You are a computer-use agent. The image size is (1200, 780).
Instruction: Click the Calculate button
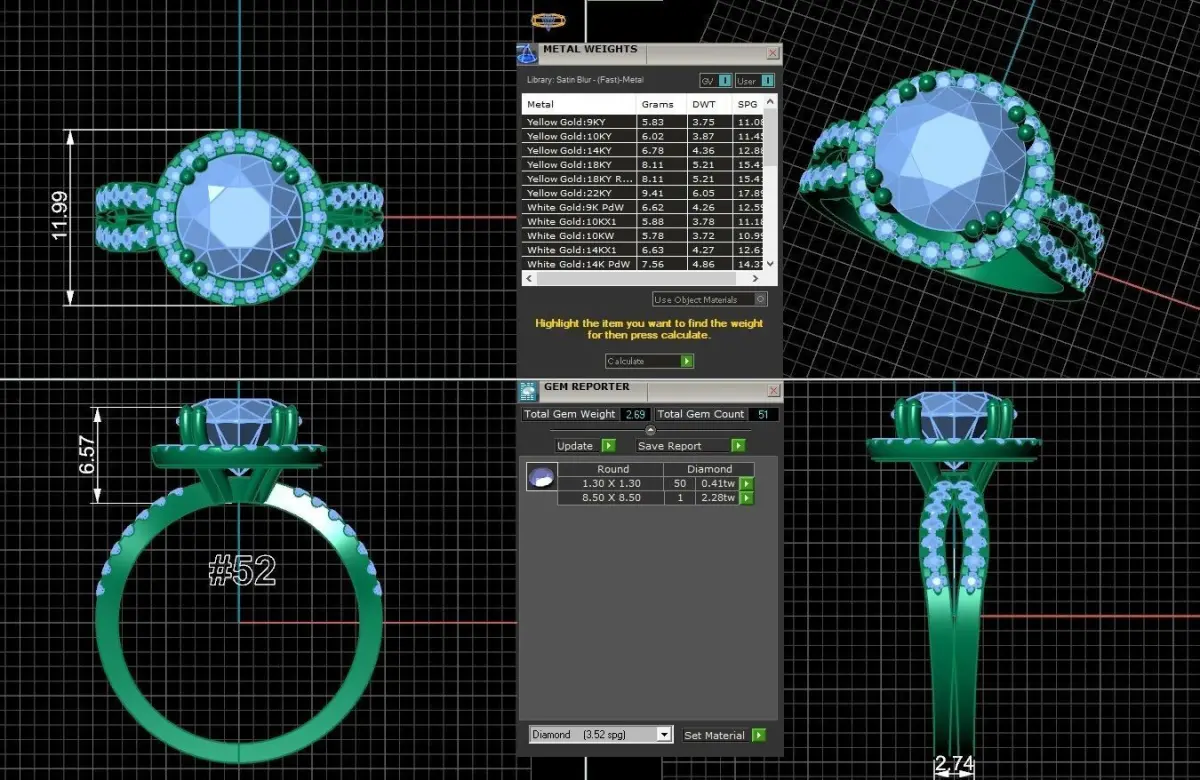[x=649, y=361]
